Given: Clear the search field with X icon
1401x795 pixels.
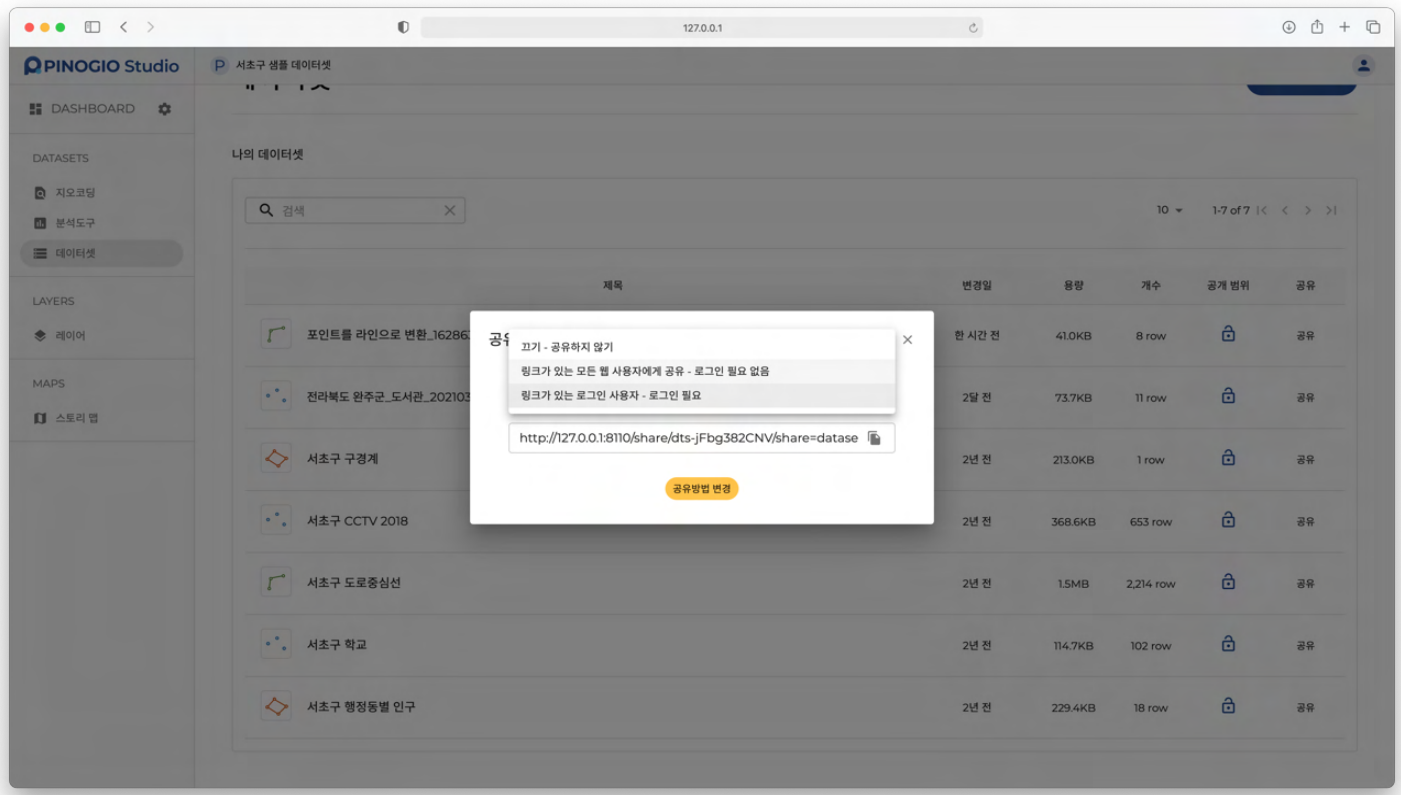Looking at the screenshot, I should [x=449, y=210].
